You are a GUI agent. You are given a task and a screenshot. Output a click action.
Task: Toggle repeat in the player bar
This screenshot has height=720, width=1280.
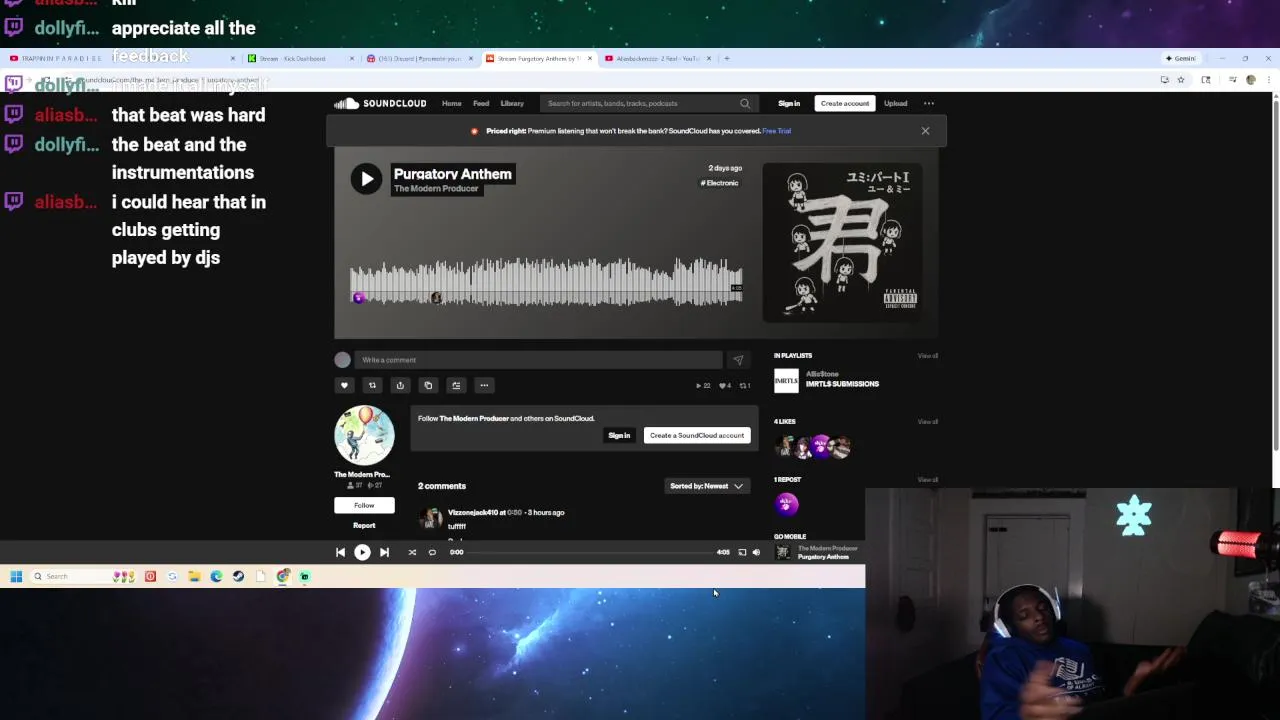point(432,552)
